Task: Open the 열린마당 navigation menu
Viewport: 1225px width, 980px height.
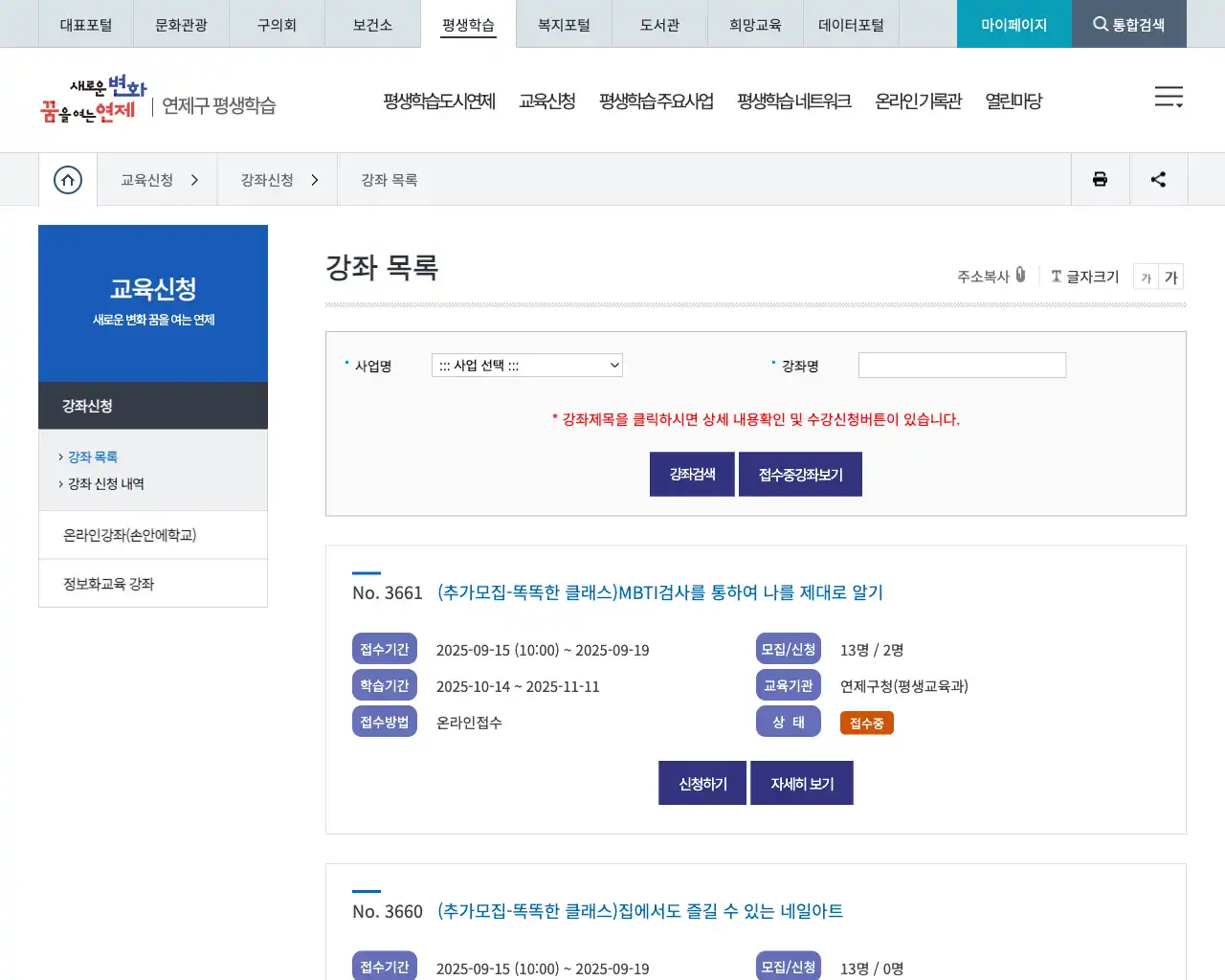Action: pos(1013,100)
